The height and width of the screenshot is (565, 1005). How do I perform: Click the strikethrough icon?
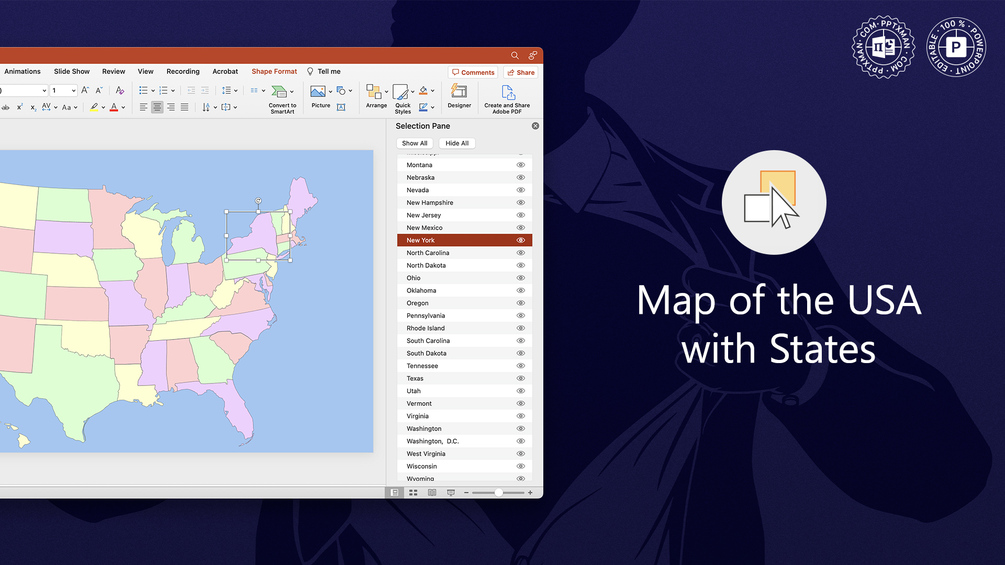[5, 107]
